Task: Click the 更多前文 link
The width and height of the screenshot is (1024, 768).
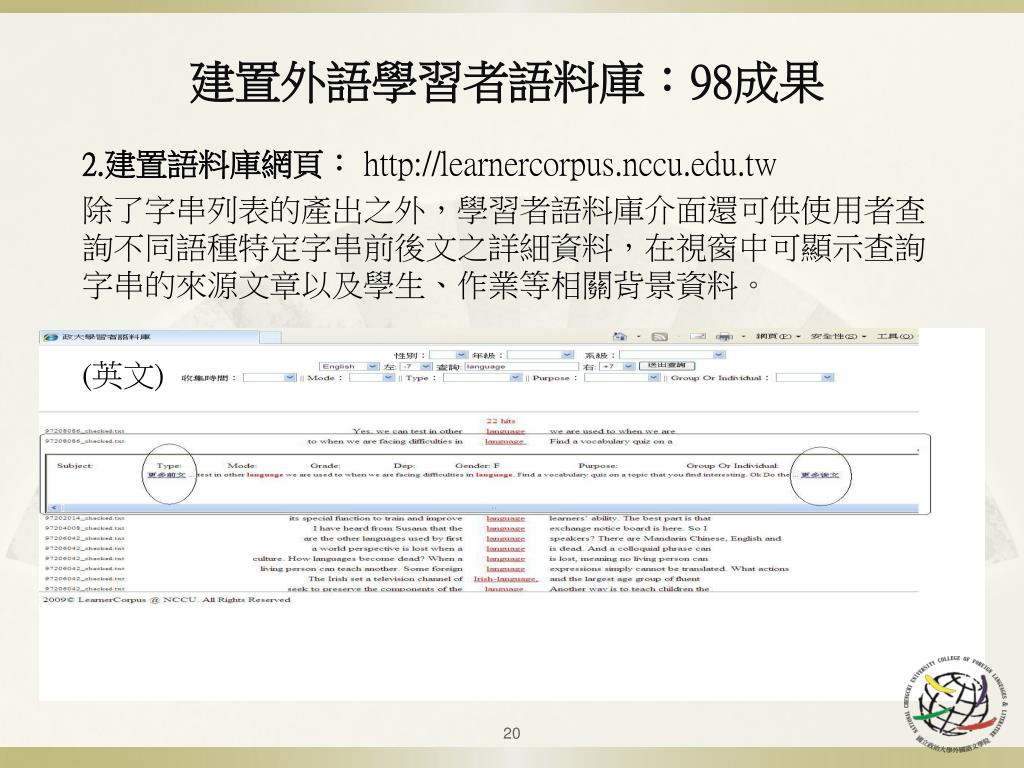Action: click(x=167, y=475)
